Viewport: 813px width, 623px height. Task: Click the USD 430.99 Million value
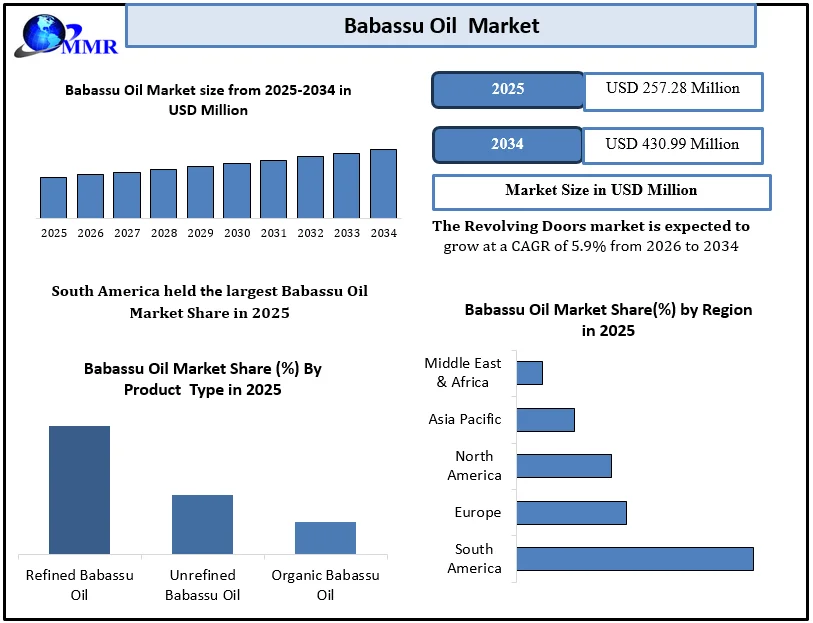pyautogui.click(x=672, y=146)
